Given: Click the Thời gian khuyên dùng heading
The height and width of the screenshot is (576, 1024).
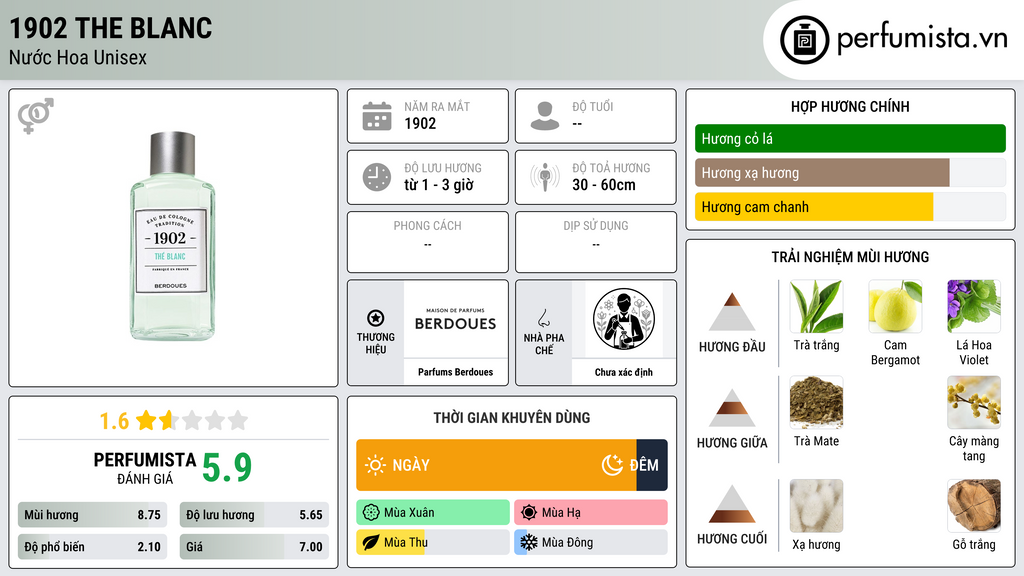Looking at the screenshot, I should click(x=512, y=418).
